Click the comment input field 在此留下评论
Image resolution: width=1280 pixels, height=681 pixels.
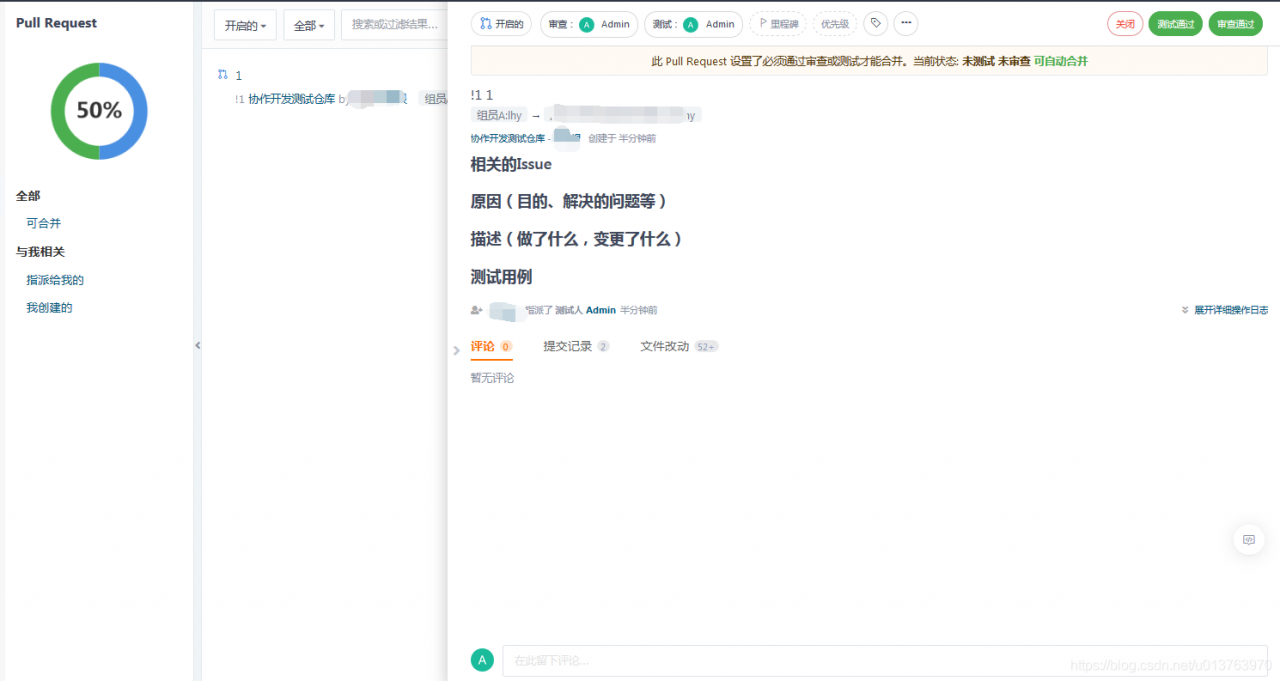coord(700,660)
